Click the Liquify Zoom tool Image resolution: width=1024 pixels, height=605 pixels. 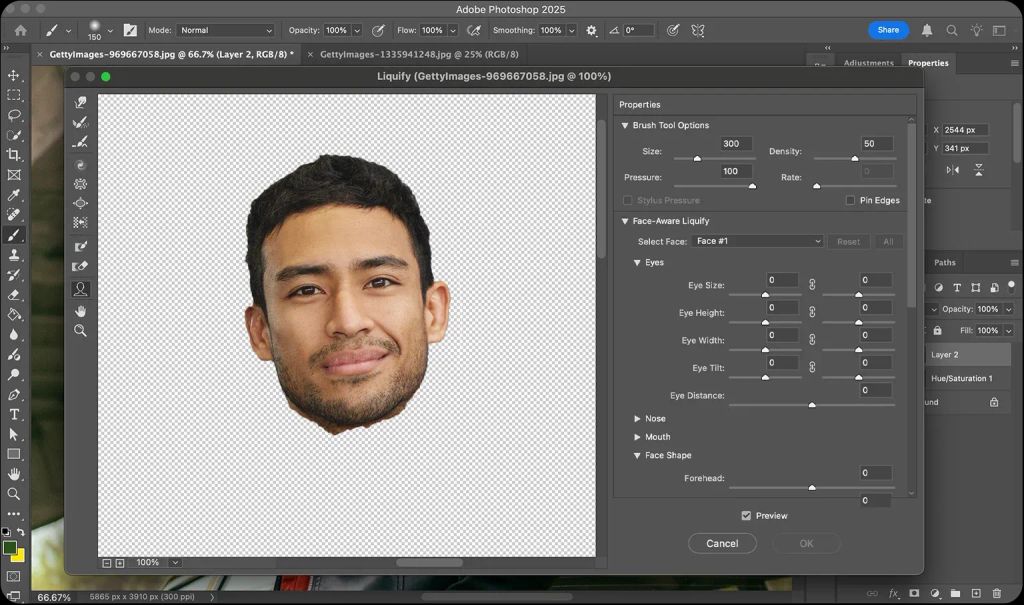[80, 331]
